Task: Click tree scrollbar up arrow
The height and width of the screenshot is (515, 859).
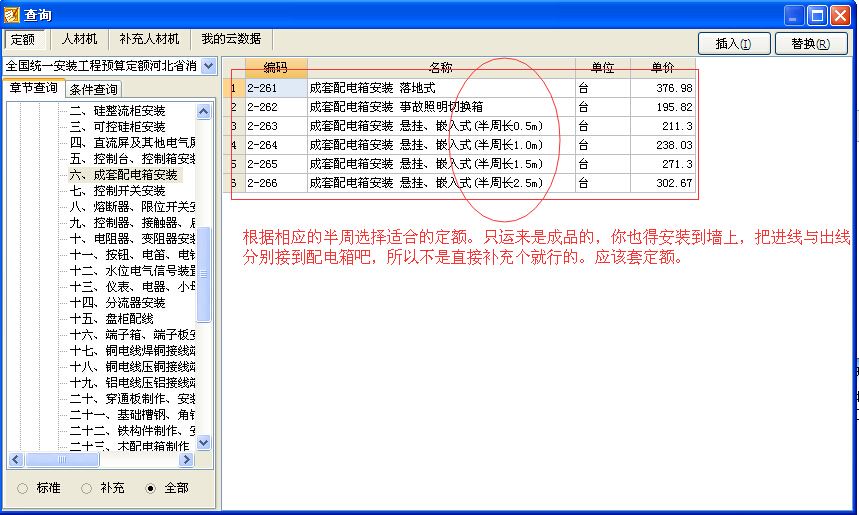Action: tap(203, 111)
